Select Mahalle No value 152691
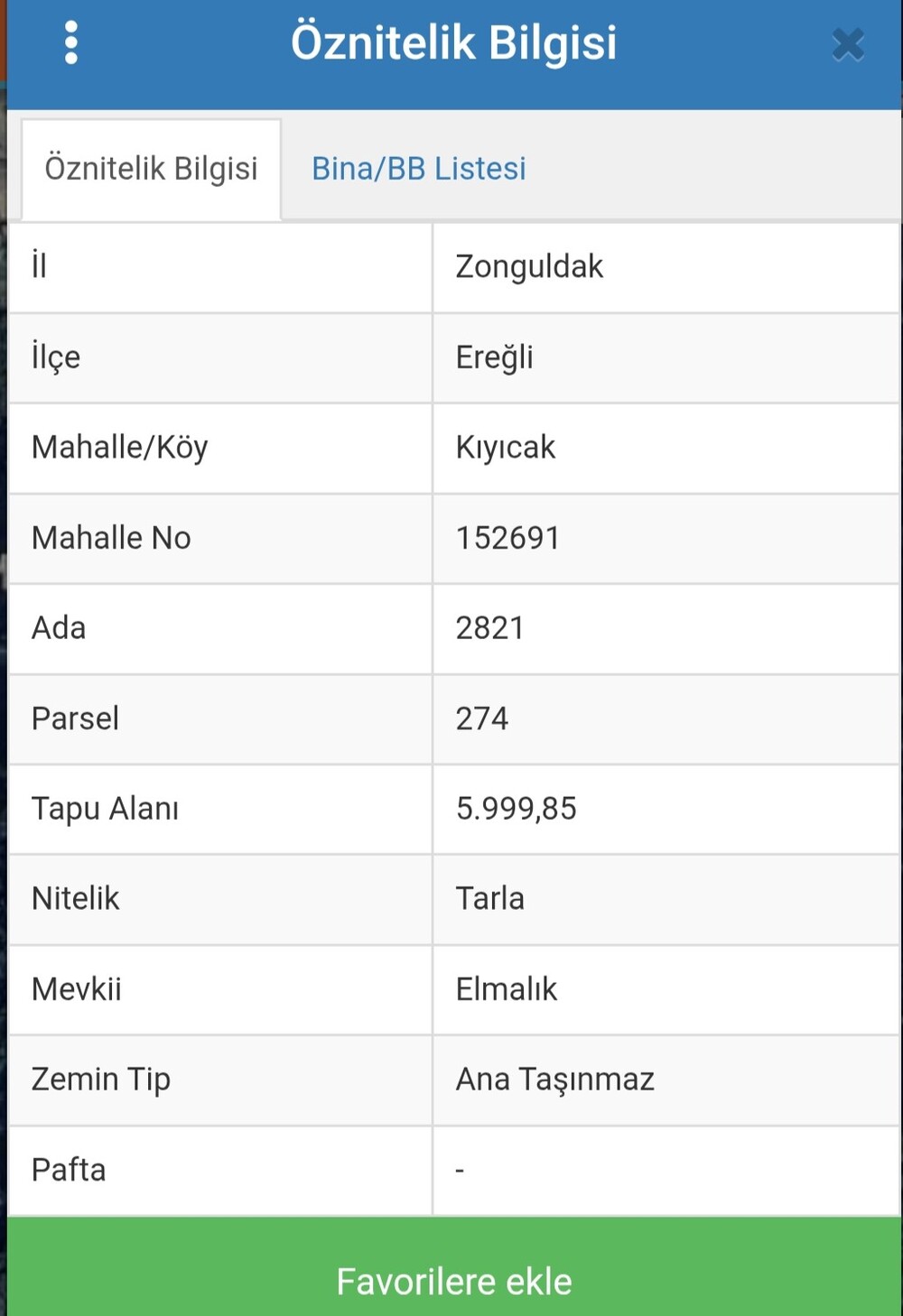Viewport: 903px width, 1316px height. (x=507, y=538)
